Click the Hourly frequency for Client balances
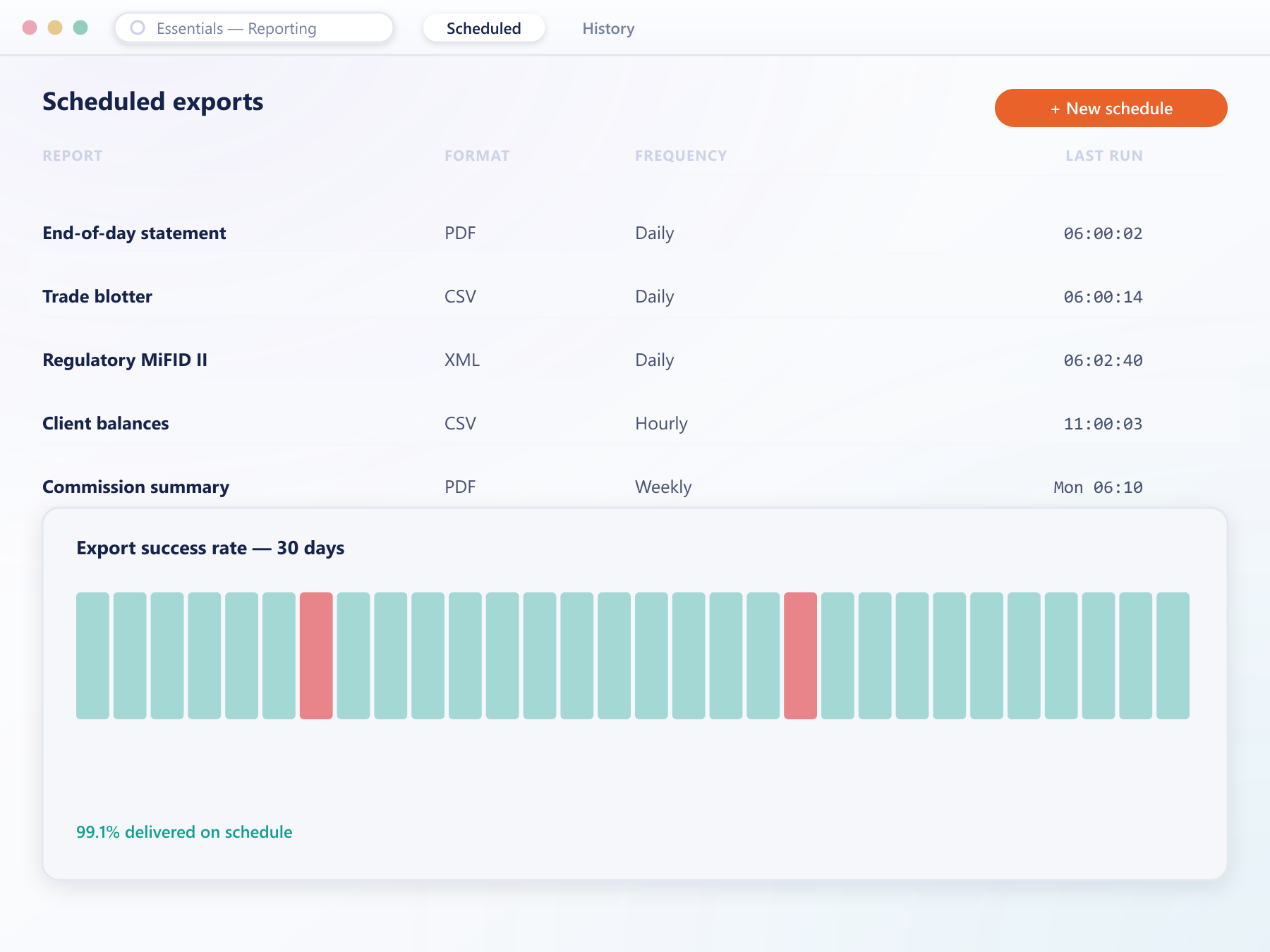 click(661, 424)
